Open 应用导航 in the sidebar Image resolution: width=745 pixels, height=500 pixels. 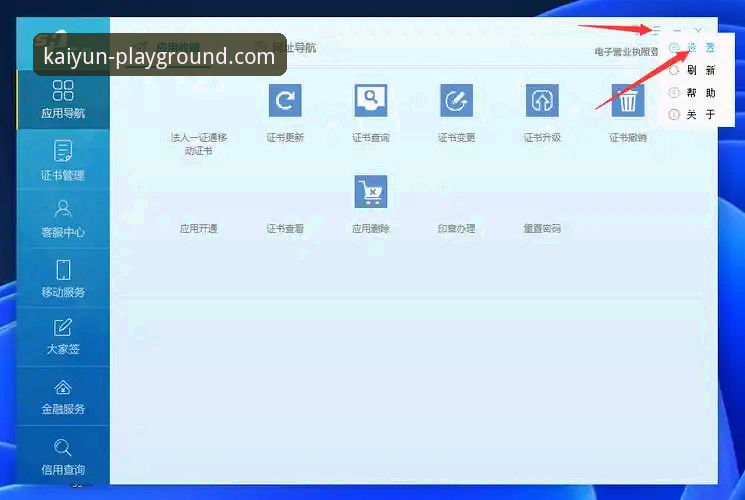[62, 99]
